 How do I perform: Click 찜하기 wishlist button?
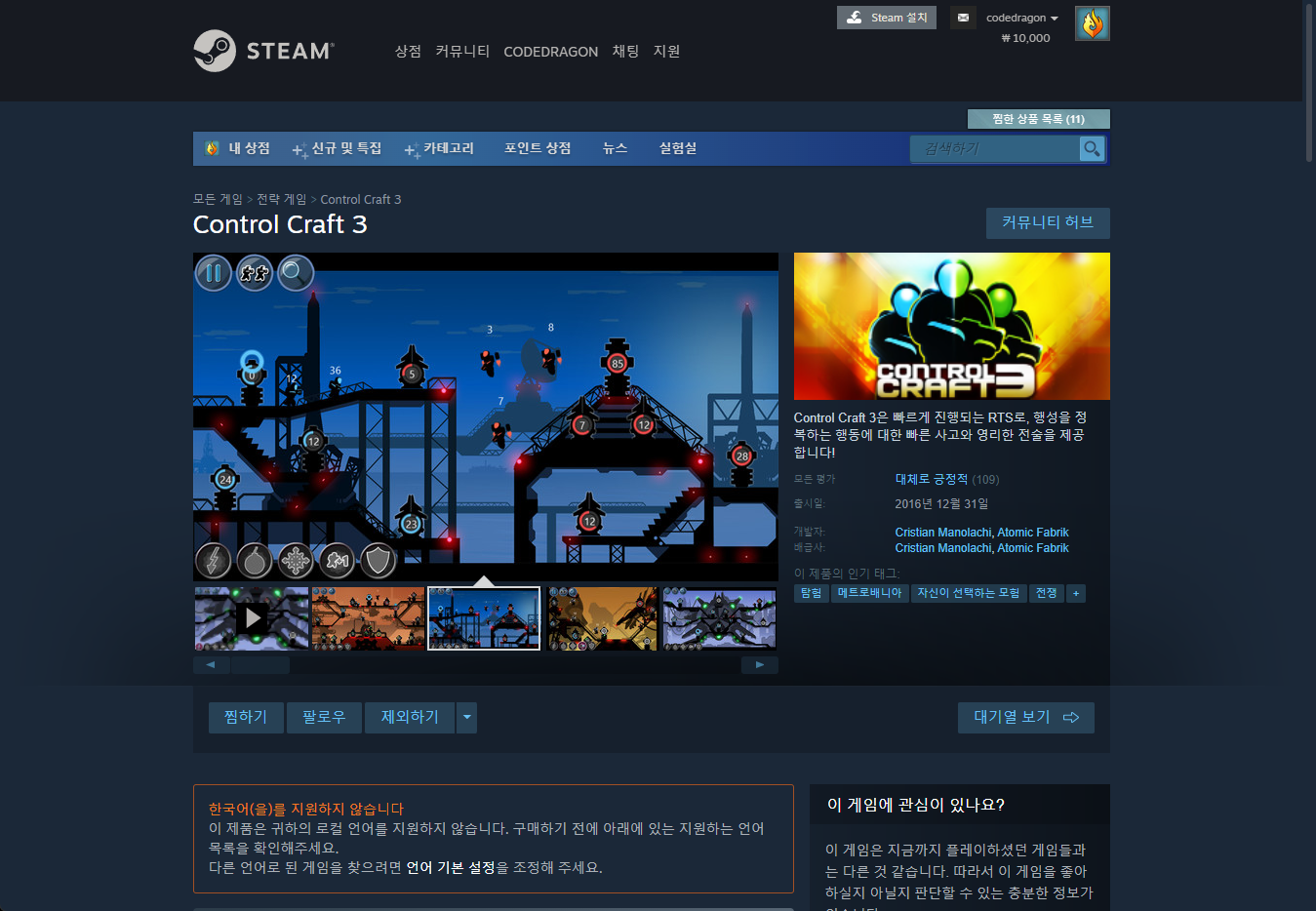tap(246, 717)
